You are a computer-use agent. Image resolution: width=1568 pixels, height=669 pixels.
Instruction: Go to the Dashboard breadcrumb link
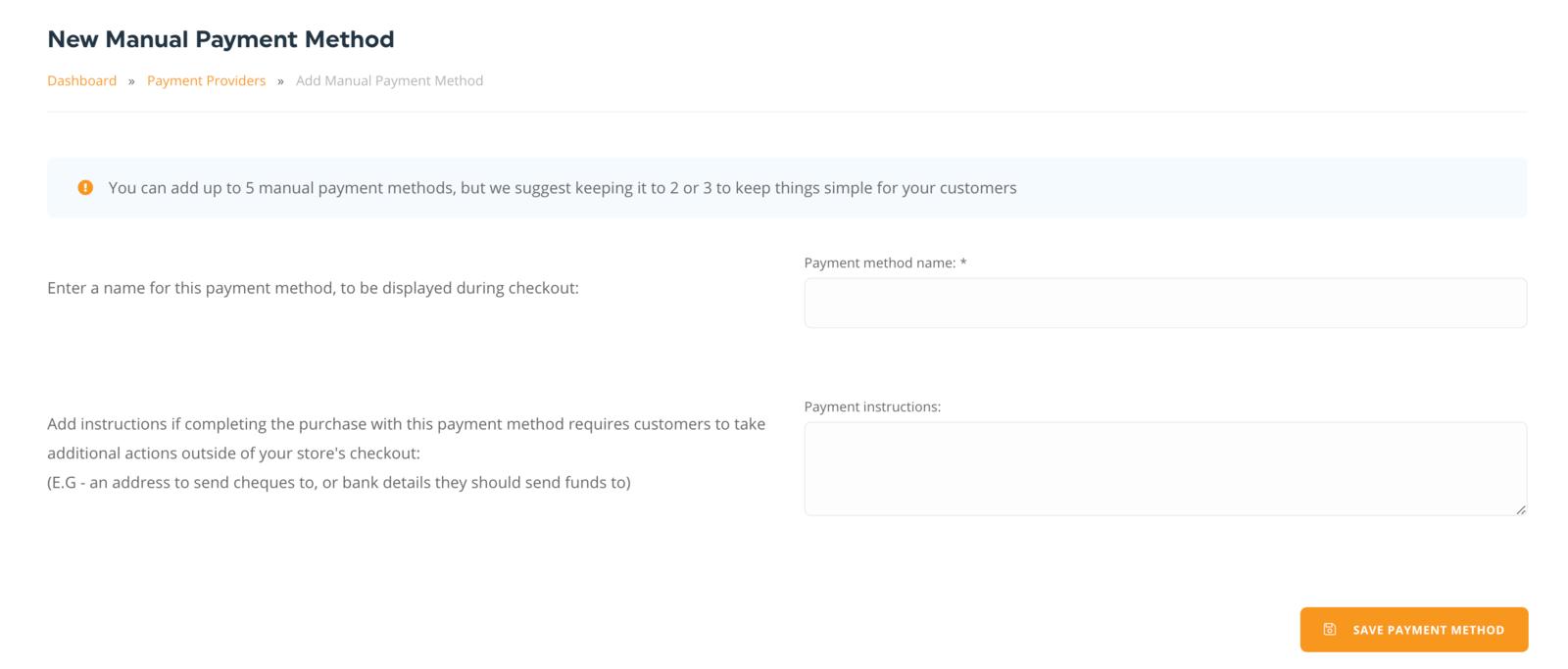[x=81, y=80]
